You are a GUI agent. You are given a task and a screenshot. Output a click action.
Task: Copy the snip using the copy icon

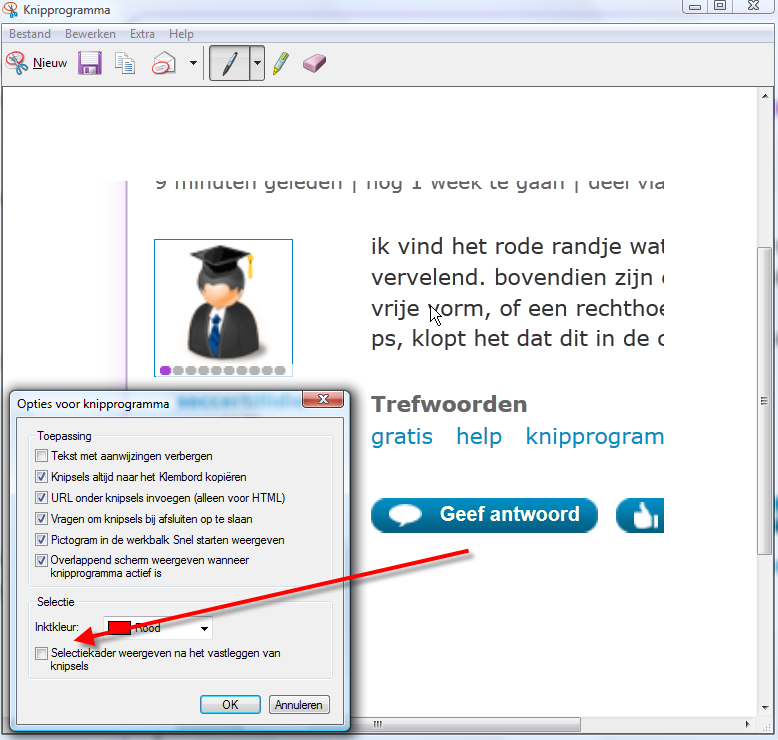click(125, 63)
